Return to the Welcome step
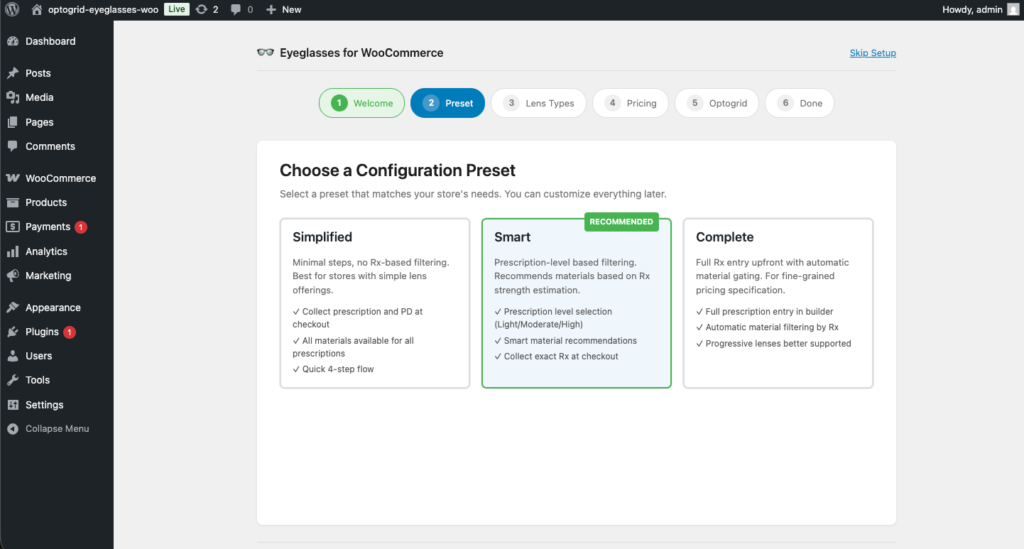Screen dimensions: 1024x549 click(x=362, y=103)
